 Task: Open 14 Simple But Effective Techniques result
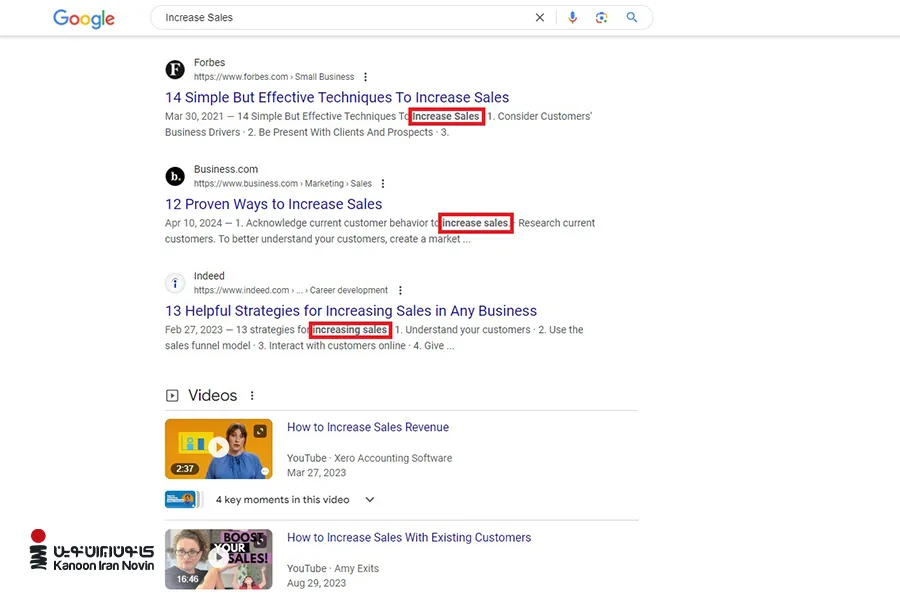[337, 97]
